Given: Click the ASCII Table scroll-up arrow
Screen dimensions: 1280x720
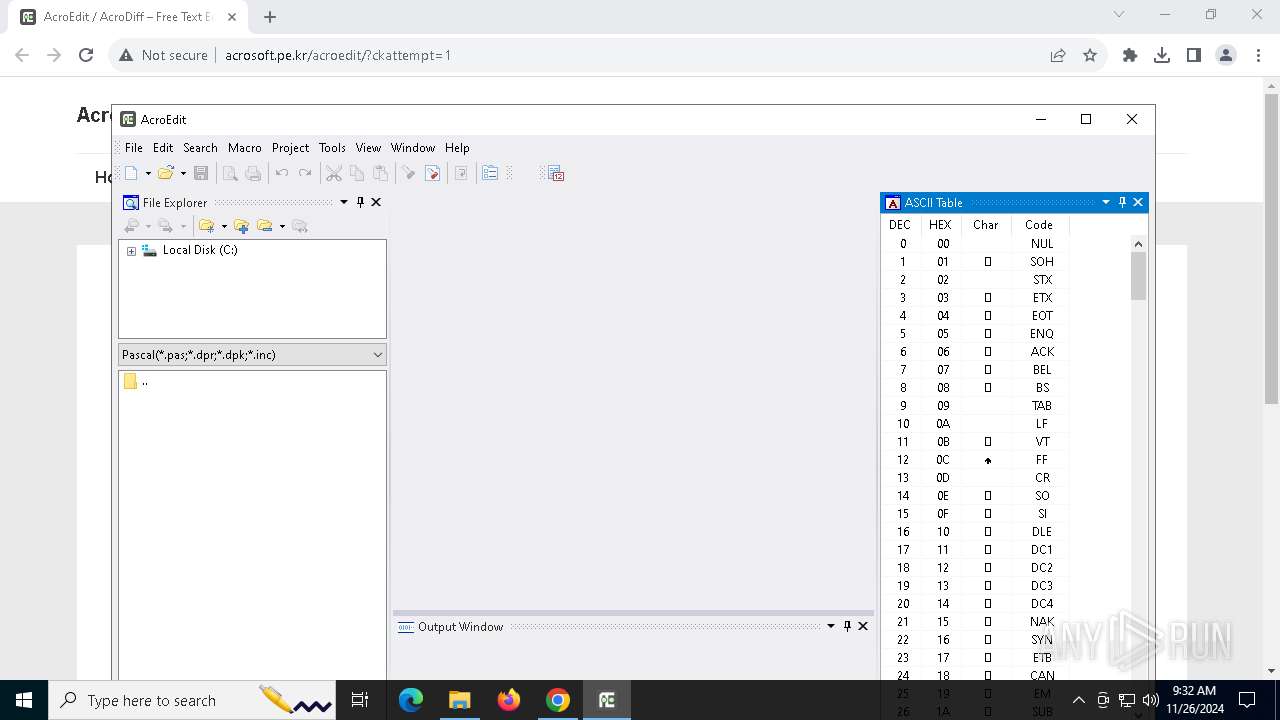Looking at the screenshot, I should coord(1138,243).
